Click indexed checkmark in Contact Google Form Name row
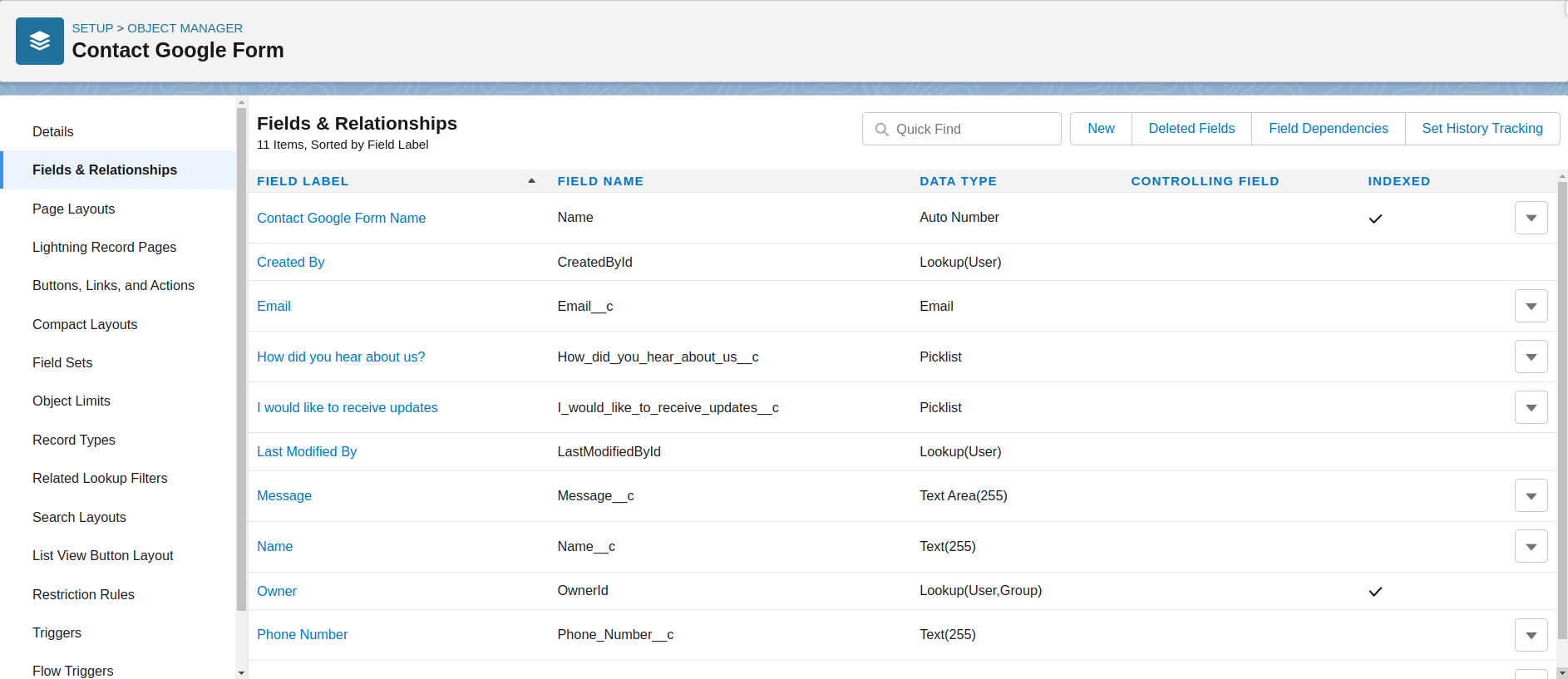This screenshot has width=1568, height=679. (1375, 219)
